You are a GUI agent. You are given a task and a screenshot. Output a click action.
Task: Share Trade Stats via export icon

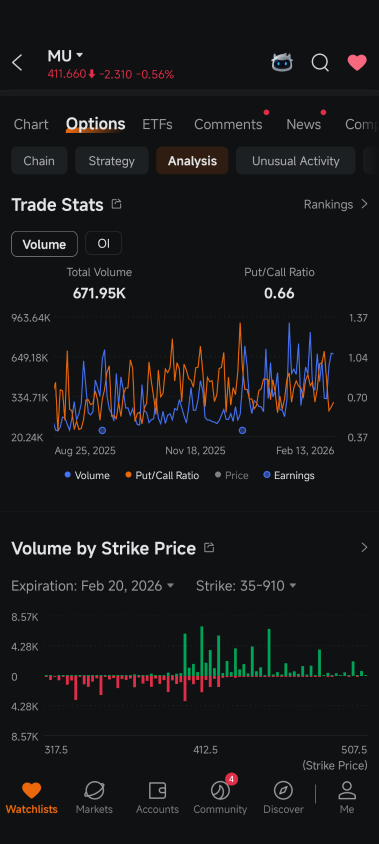coord(116,204)
